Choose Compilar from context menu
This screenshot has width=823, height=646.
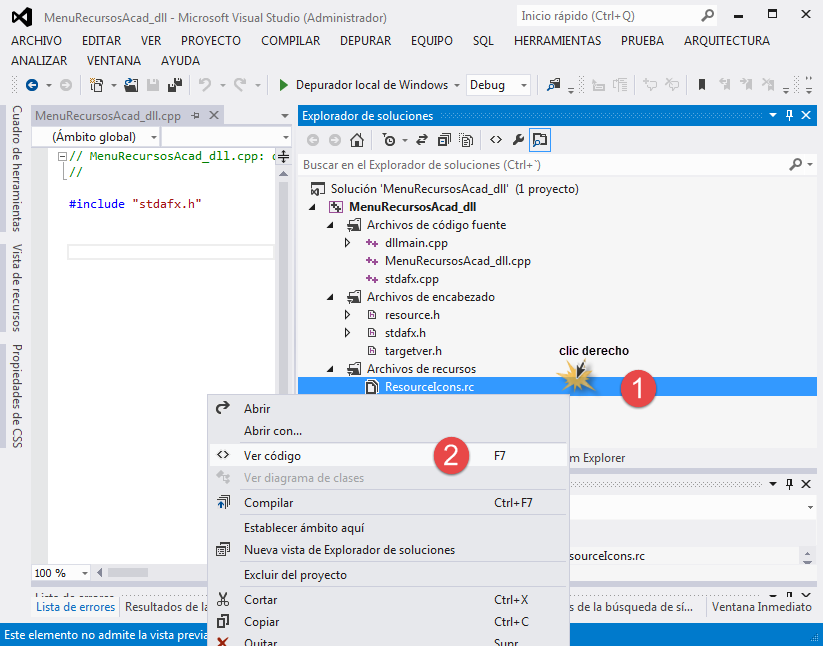tap(388, 503)
